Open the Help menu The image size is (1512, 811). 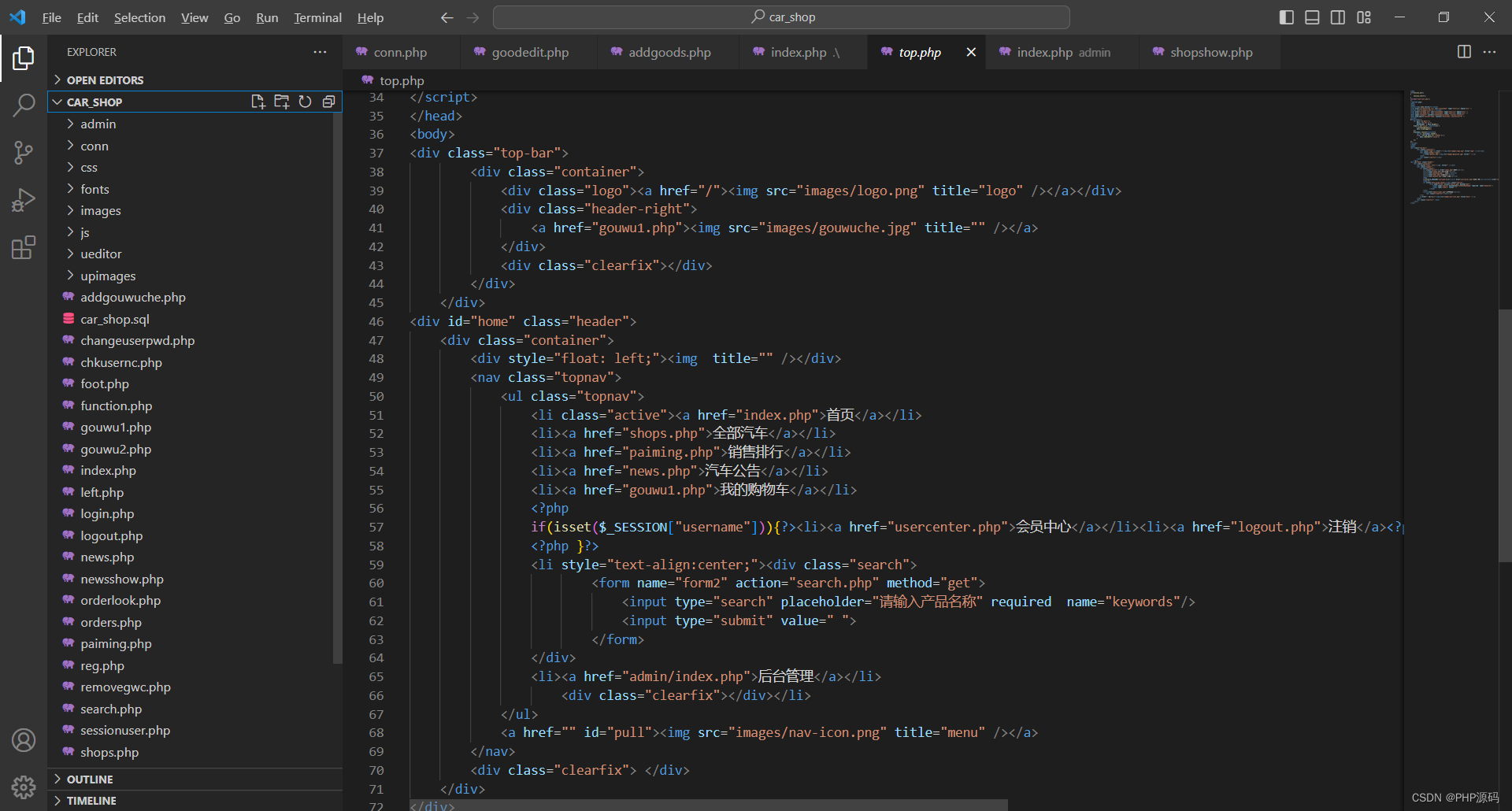(x=370, y=17)
